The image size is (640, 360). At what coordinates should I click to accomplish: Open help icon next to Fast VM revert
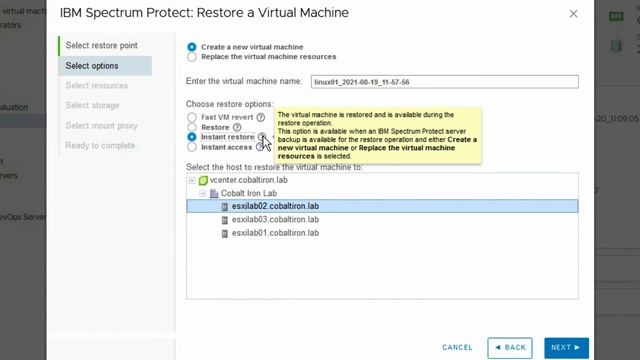coord(260,118)
